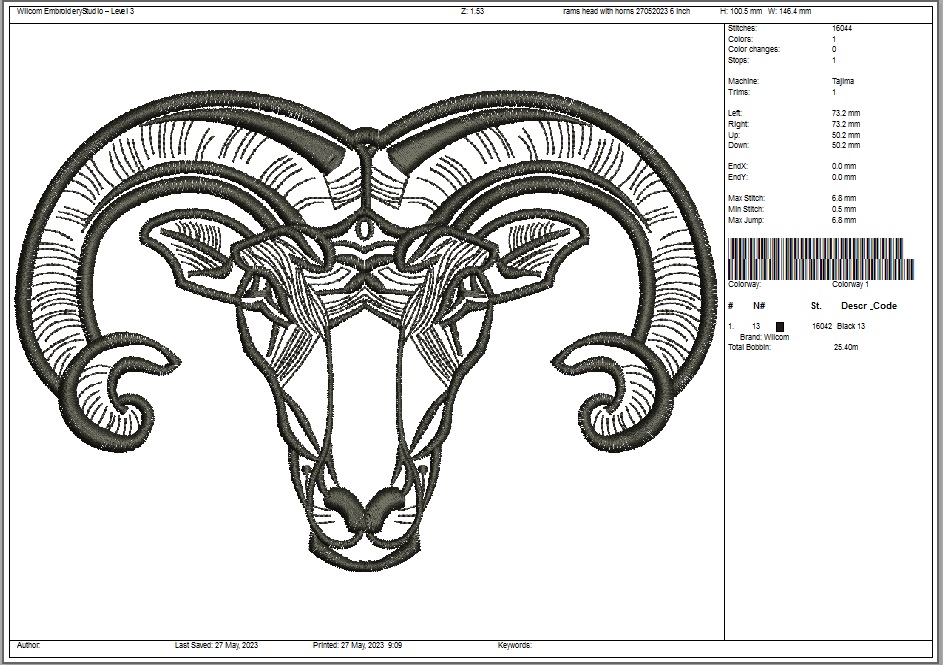943x665 pixels.
Task: Select the design name 'rams head with horns'
Action: (x=626, y=11)
